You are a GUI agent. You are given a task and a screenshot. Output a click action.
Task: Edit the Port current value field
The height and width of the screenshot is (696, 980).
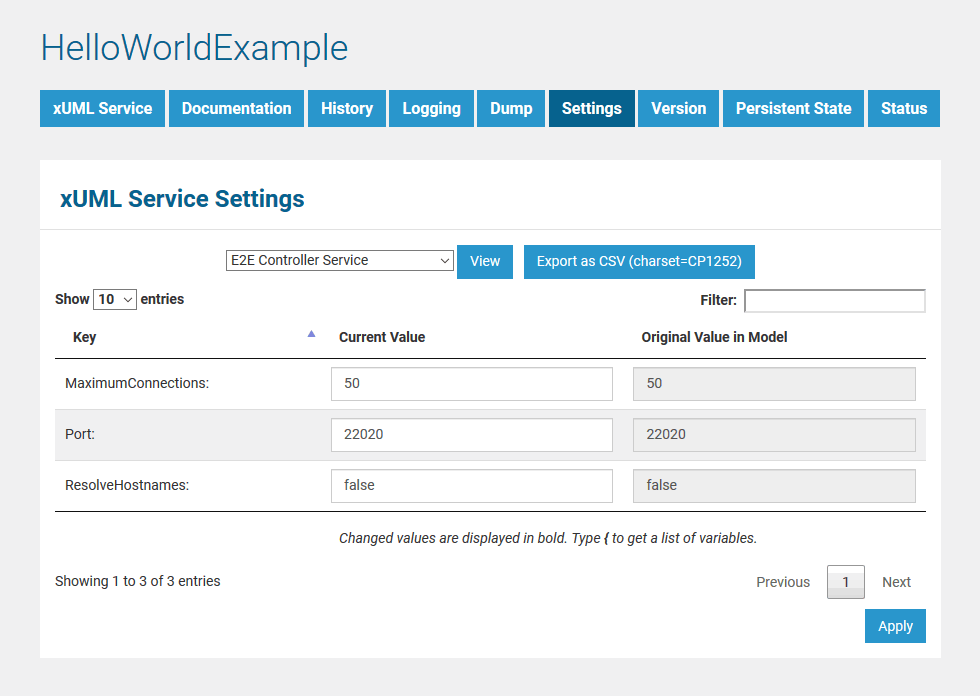471,435
